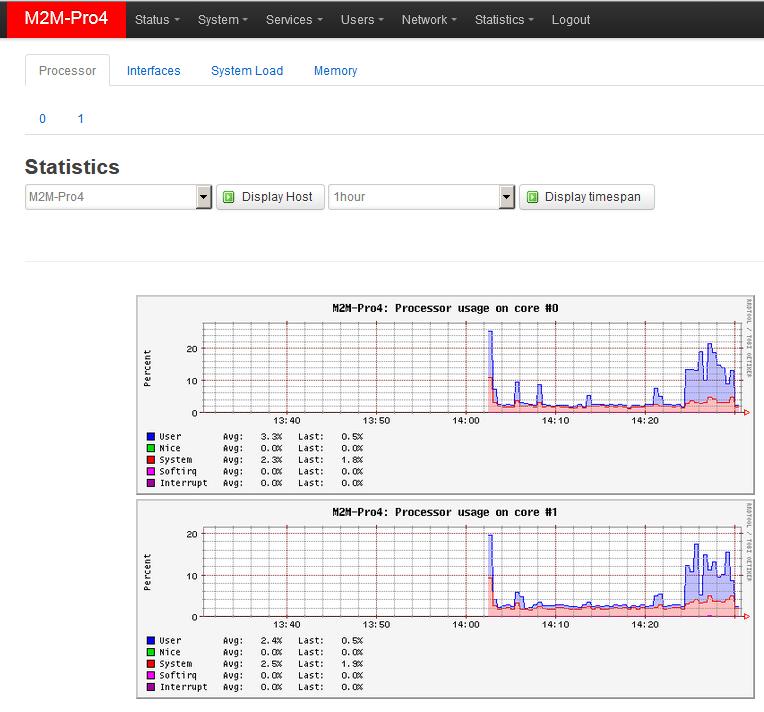The width and height of the screenshot is (764, 712).
Task: Switch to the System Load tab
Action: 247,71
